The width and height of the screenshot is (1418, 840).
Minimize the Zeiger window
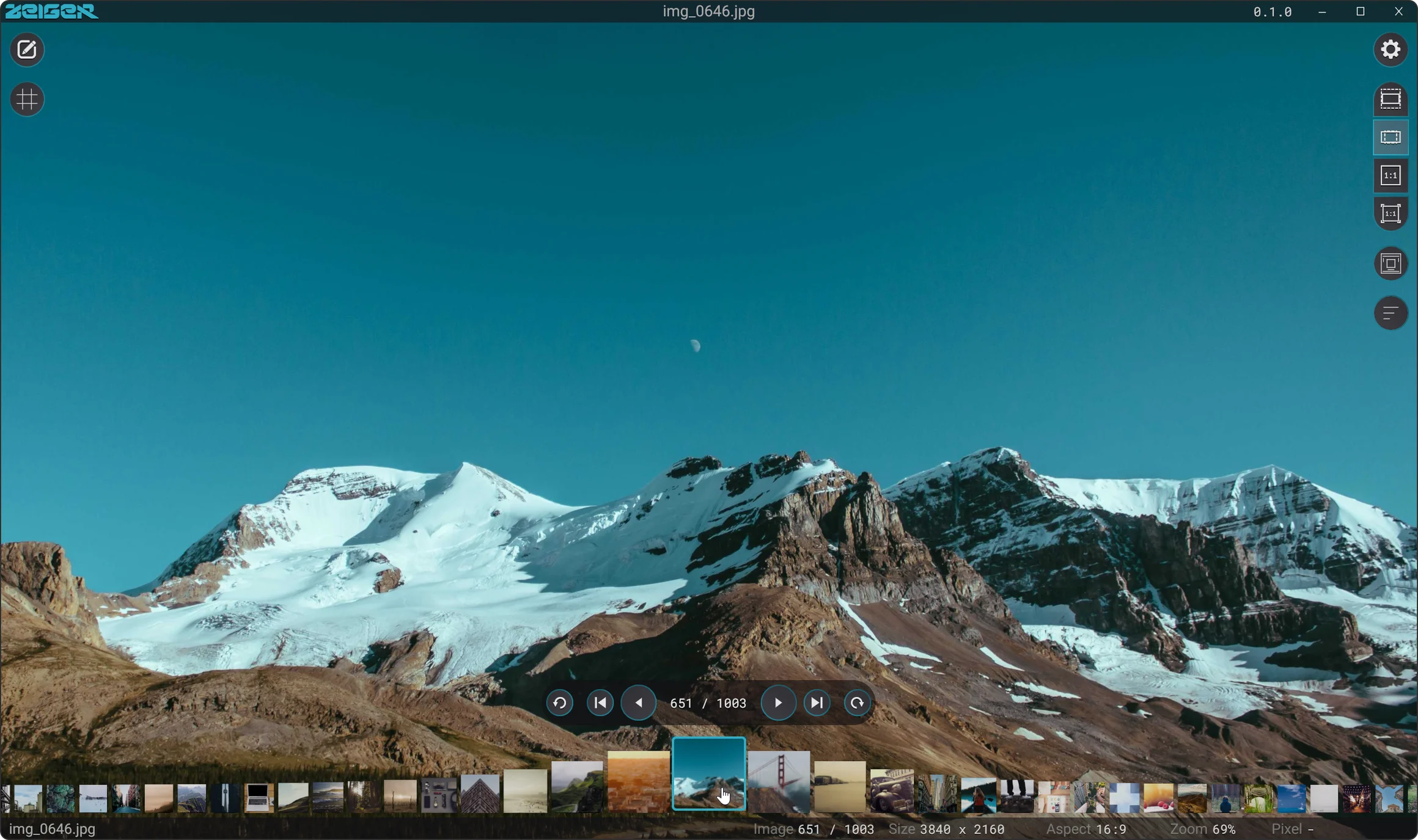point(1322,12)
